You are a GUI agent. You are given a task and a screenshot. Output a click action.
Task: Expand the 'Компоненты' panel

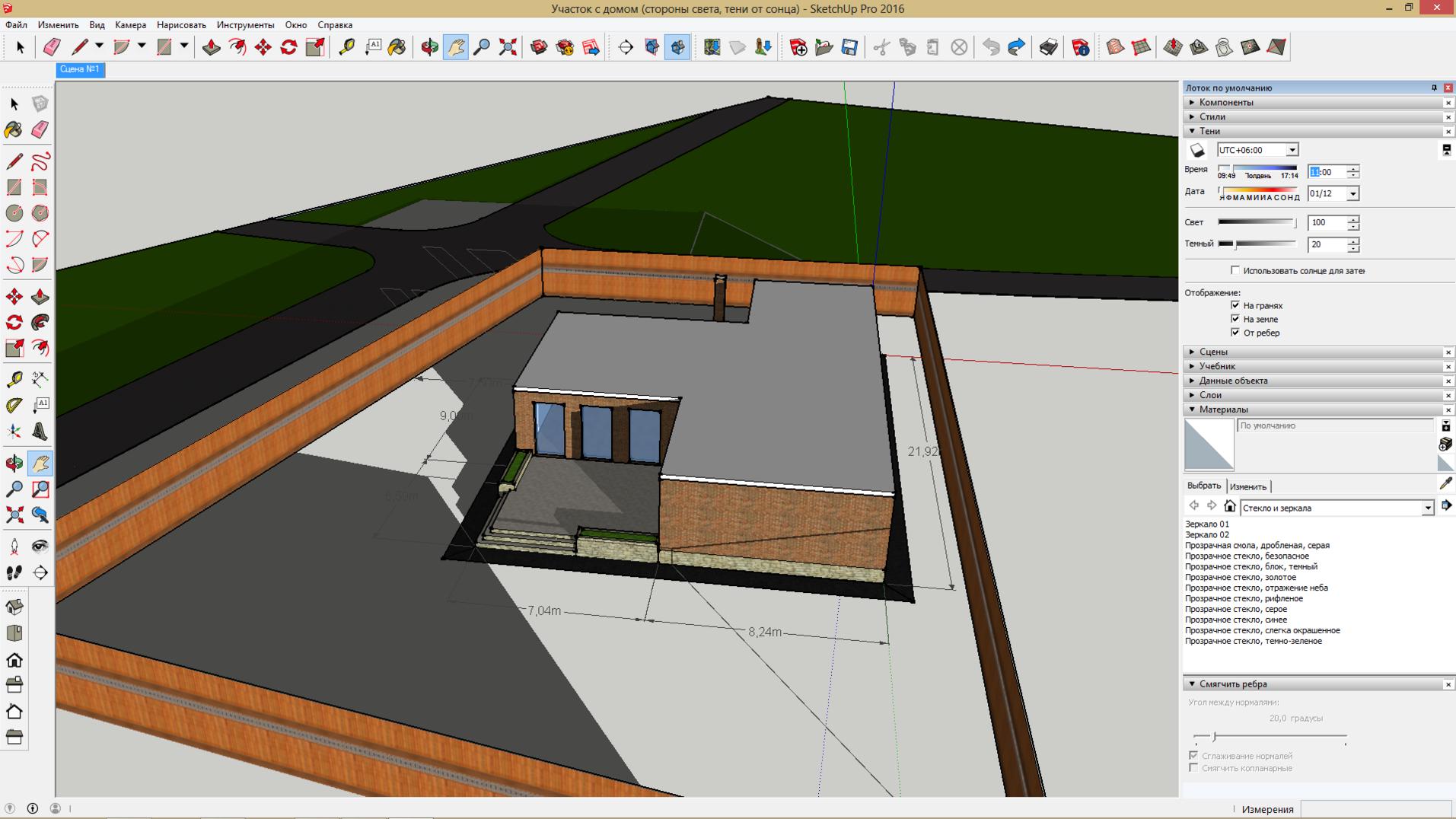1225,103
